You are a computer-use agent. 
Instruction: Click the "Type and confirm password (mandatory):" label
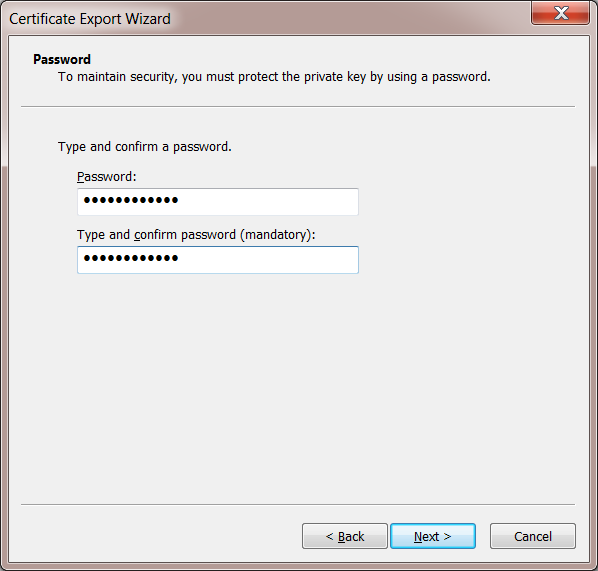tap(196, 235)
